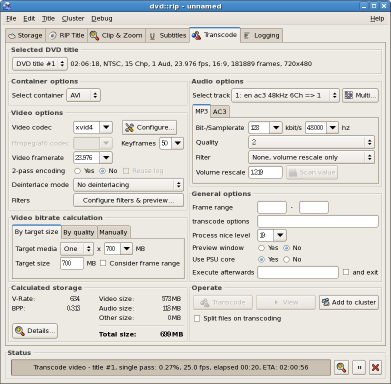Cancel the transcode with the red X
Viewport: 391px width, 384px height.
pyautogui.click(x=375, y=368)
